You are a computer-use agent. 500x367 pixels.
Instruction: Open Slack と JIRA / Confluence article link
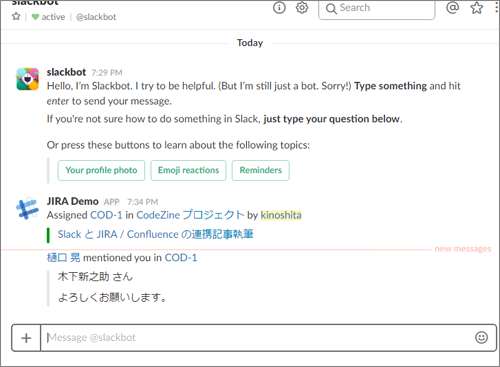point(156,234)
